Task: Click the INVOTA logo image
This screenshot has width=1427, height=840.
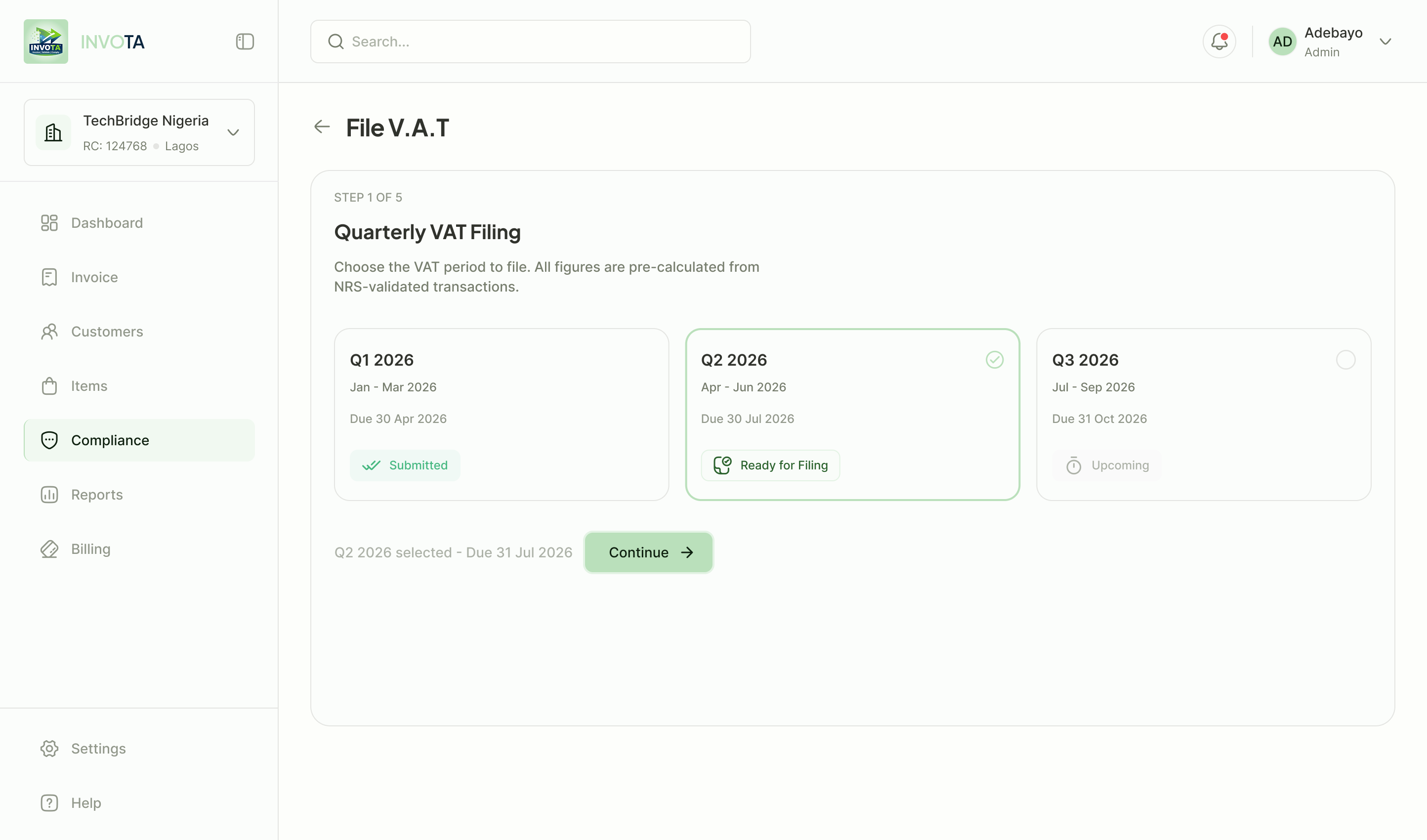Action: coord(46,42)
